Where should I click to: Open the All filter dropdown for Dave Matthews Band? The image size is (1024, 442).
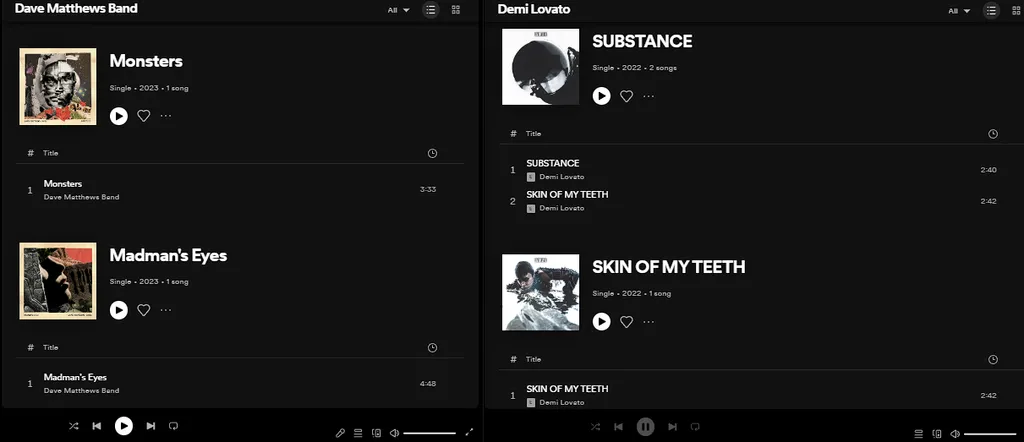(398, 10)
